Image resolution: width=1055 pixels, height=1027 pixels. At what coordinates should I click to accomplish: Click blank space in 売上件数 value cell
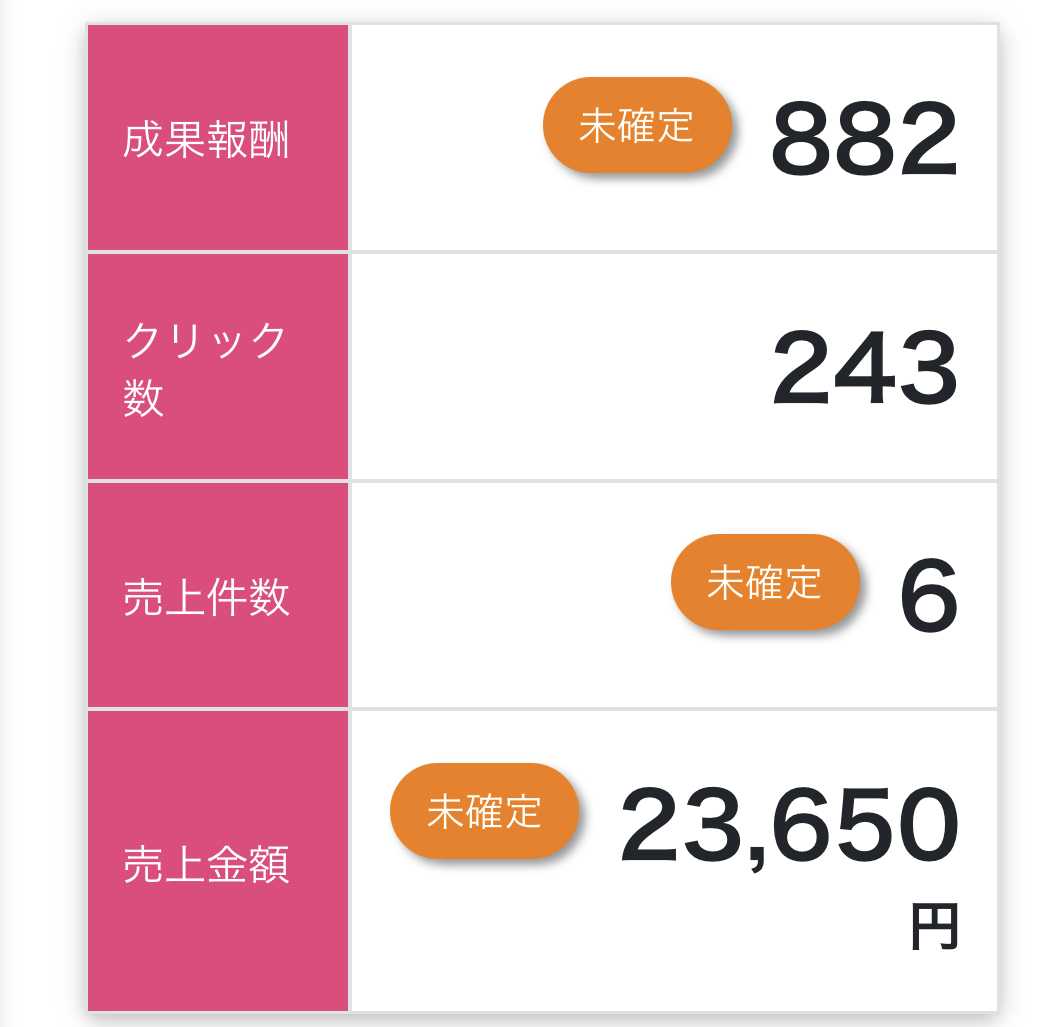[500, 595]
